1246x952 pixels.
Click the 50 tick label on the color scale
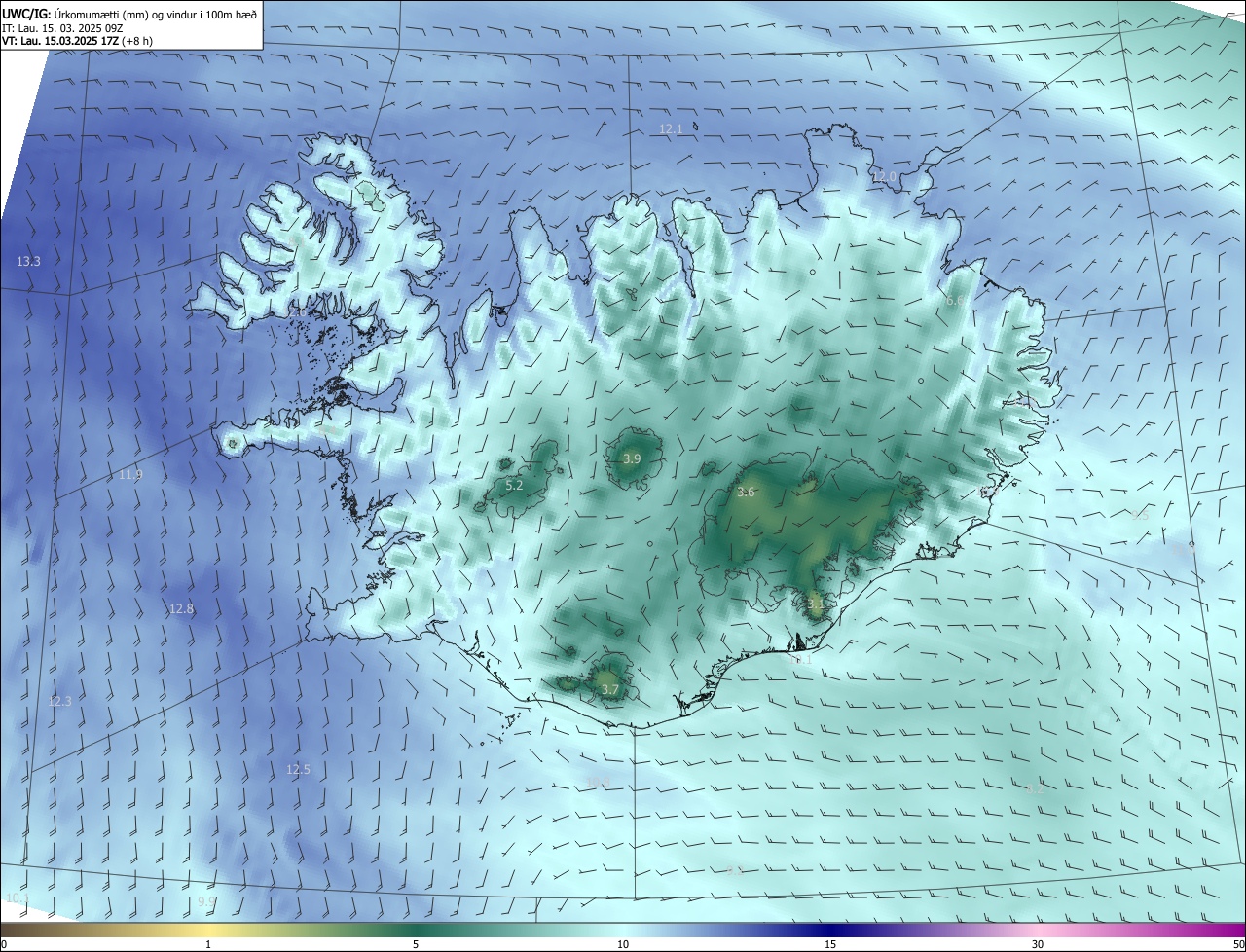coord(1238,944)
